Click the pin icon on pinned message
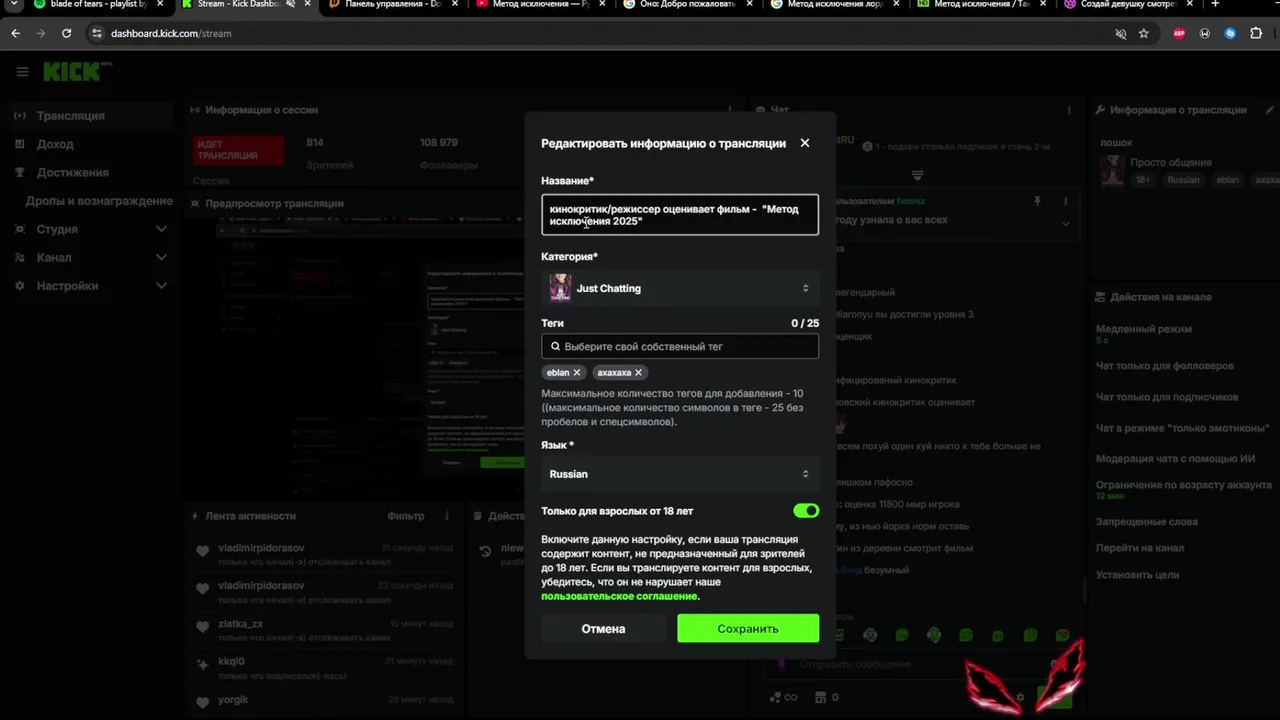The height and width of the screenshot is (720, 1280). [x=1037, y=201]
